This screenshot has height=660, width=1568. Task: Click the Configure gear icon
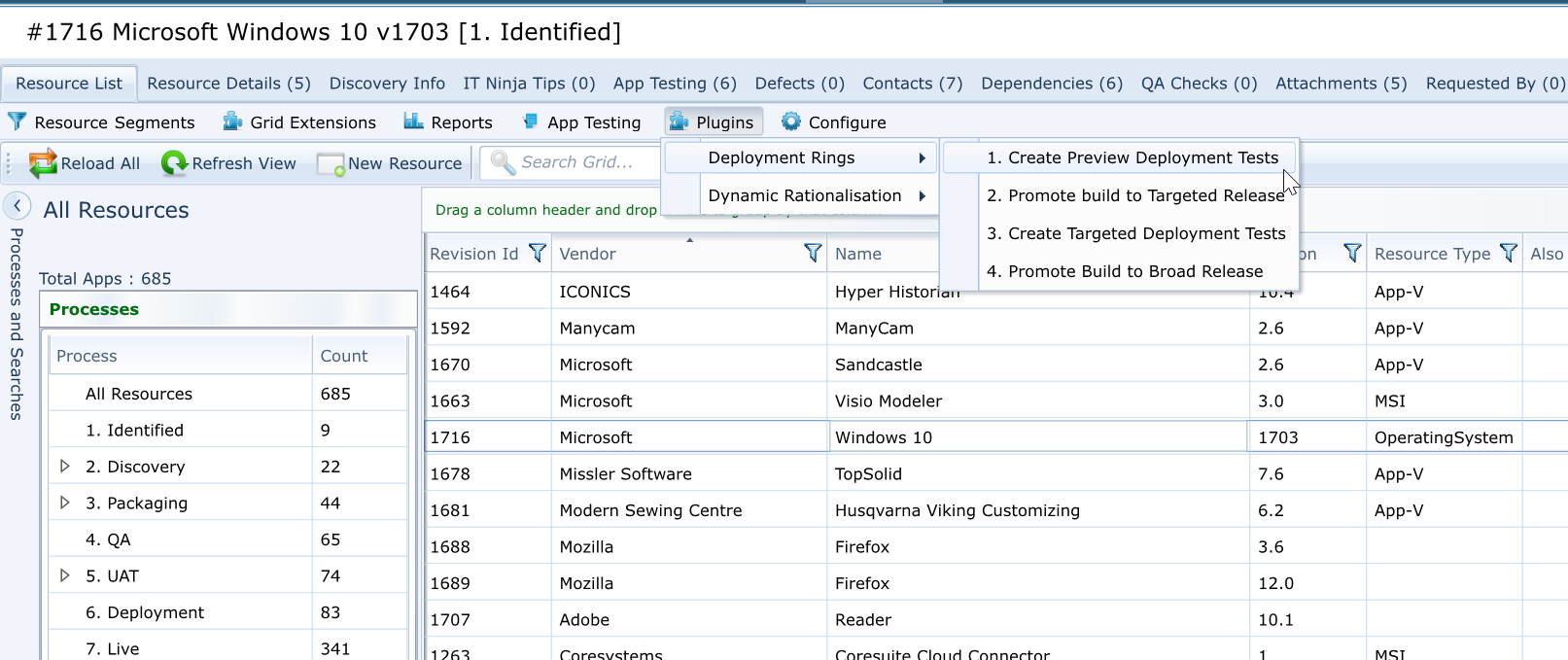tap(791, 122)
